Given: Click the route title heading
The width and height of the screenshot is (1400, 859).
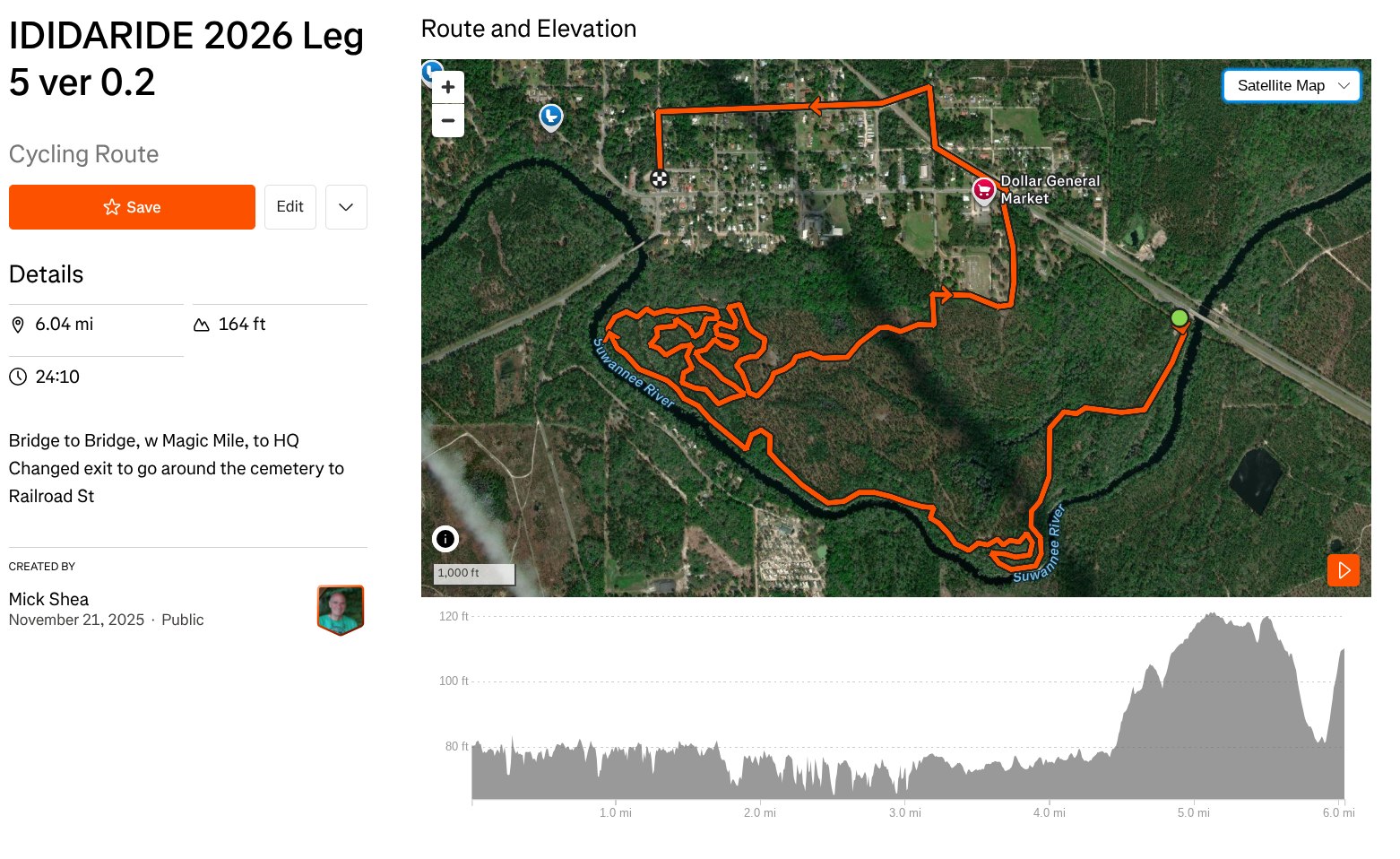Looking at the screenshot, I should [x=186, y=59].
